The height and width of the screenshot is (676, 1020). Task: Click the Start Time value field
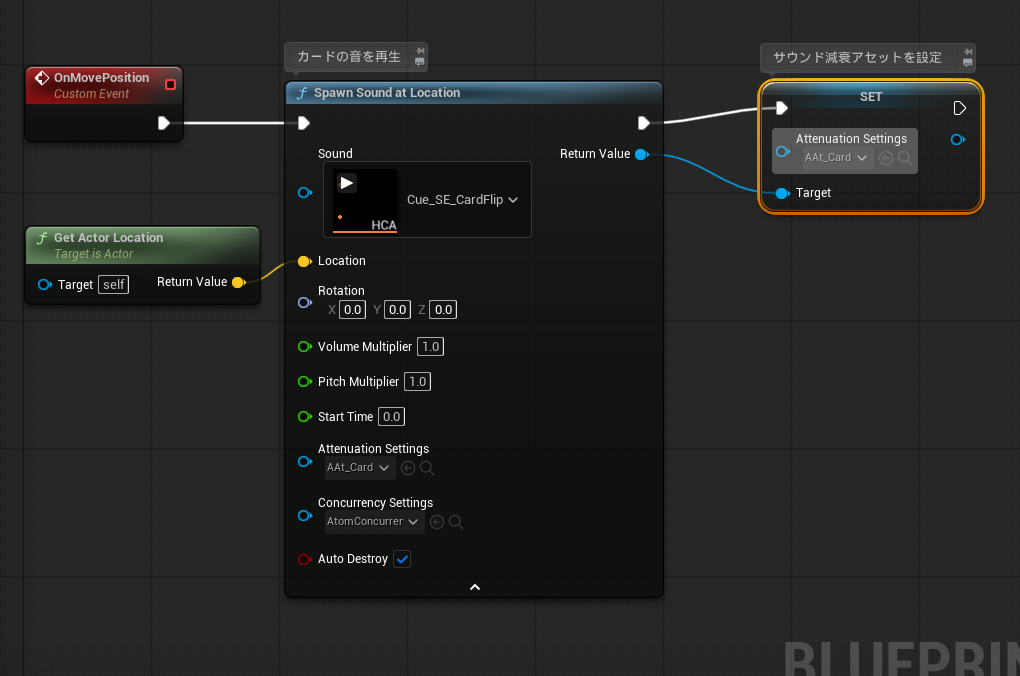pos(392,417)
